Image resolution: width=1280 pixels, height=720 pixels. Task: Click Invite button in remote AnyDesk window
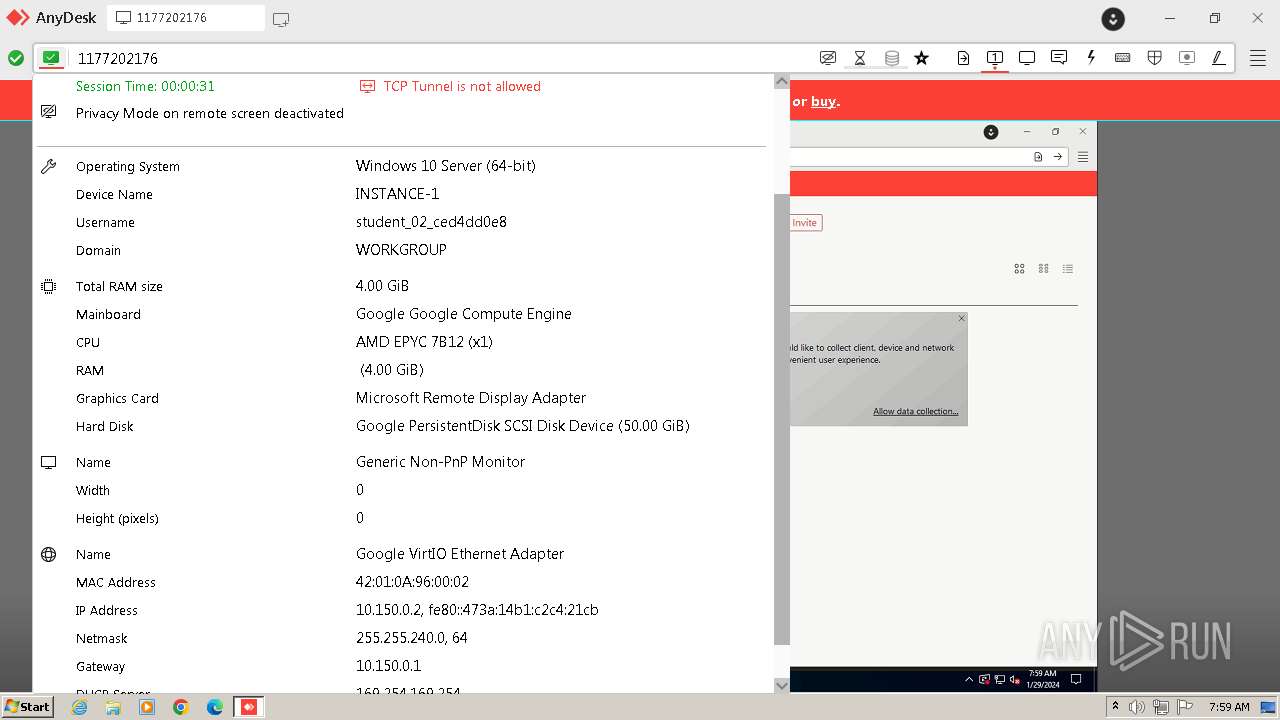point(804,223)
